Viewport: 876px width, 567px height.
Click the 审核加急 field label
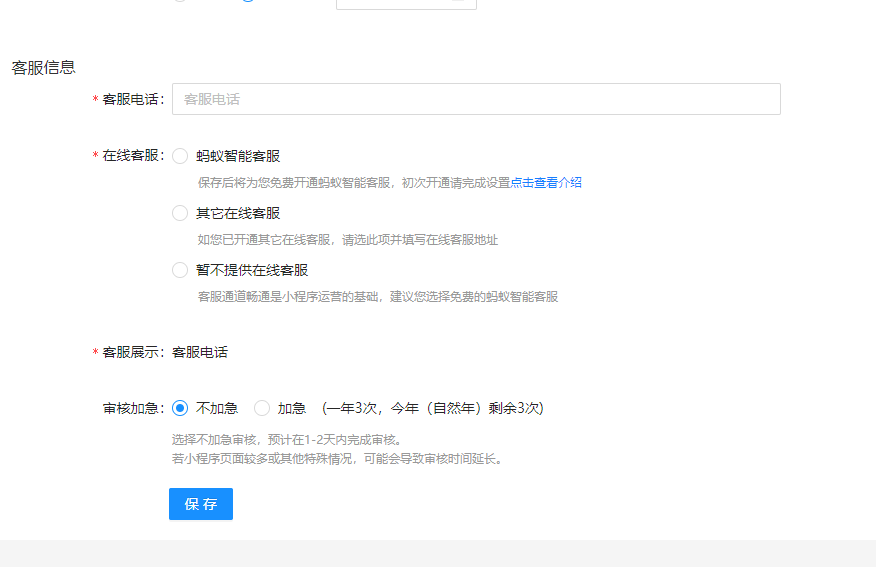132,408
